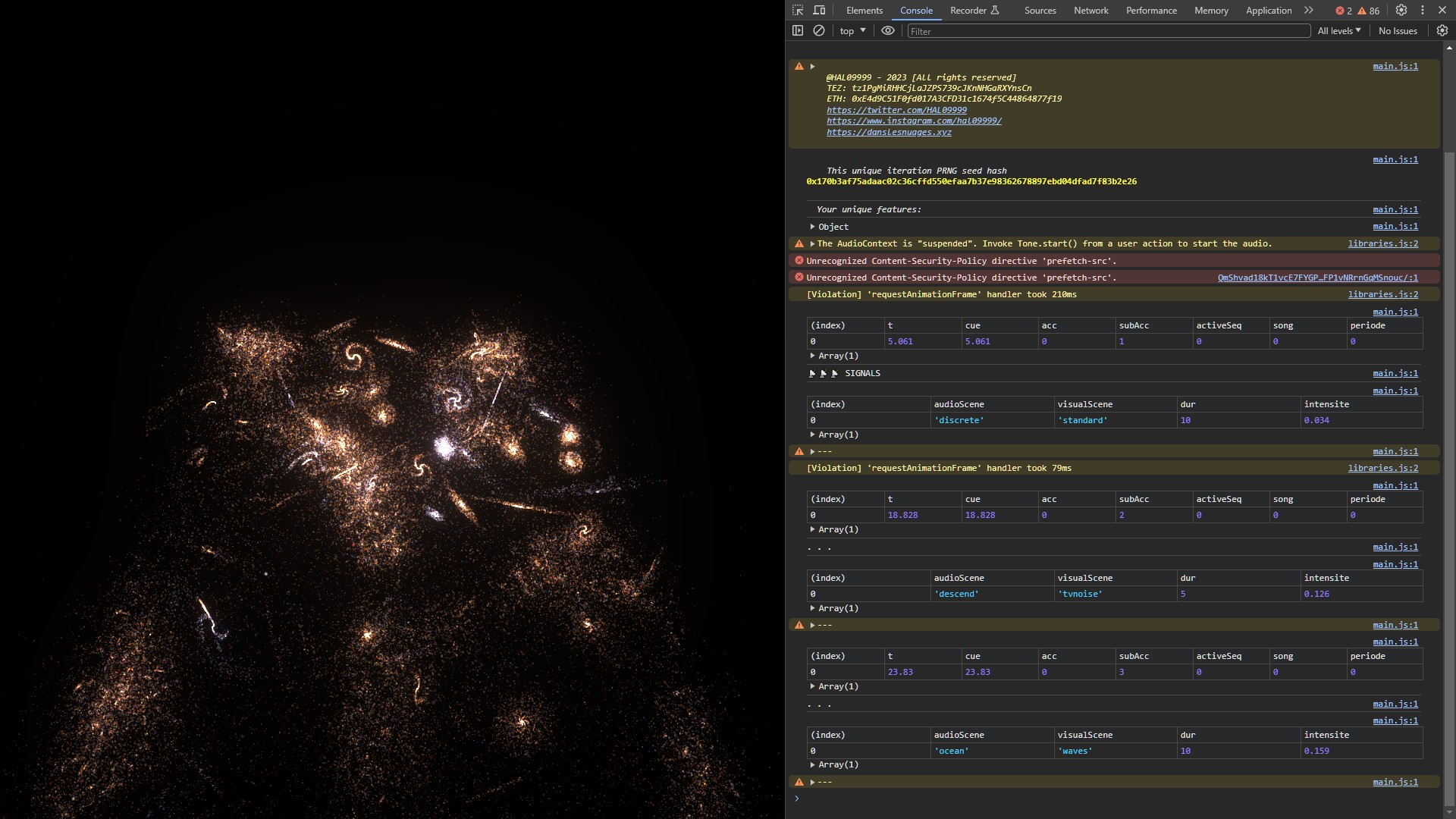
Task: Select the seed hash 0x170b3af75 text
Action: tap(971, 182)
